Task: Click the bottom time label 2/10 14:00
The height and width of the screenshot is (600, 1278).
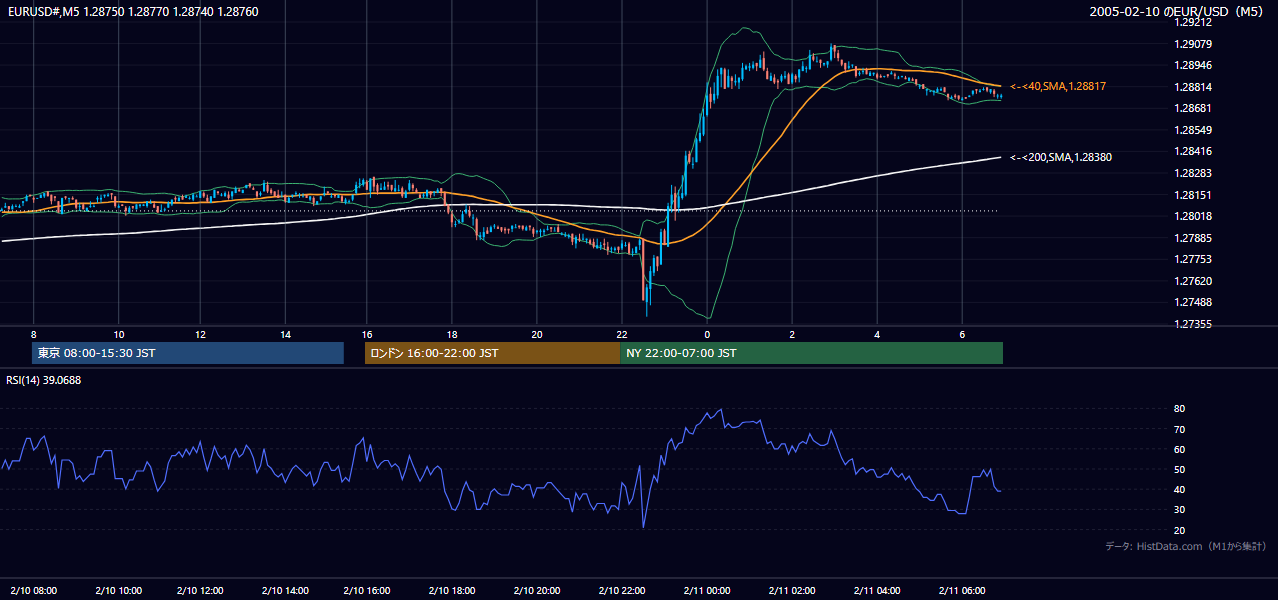Action: (x=286, y=591)
